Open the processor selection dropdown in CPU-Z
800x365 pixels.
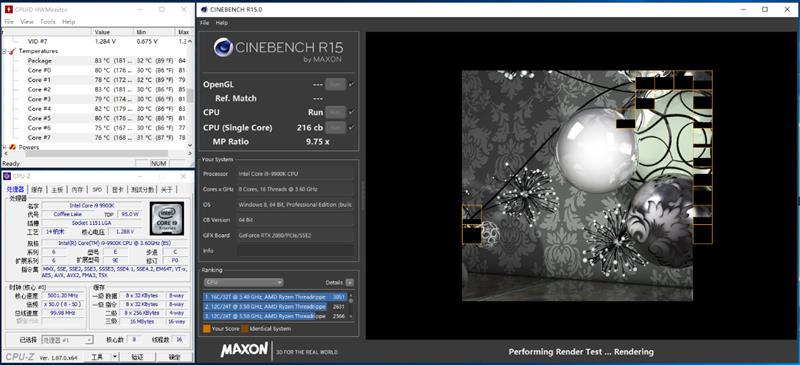point(67,339)
